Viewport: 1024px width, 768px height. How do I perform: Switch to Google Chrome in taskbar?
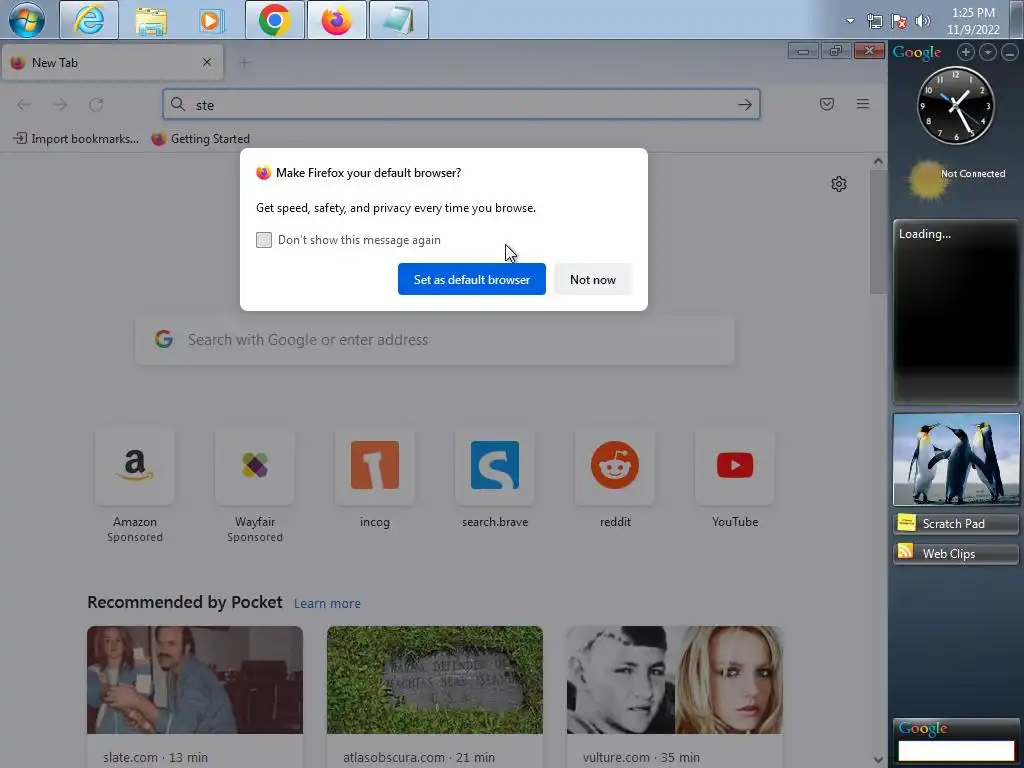[275, 20]
